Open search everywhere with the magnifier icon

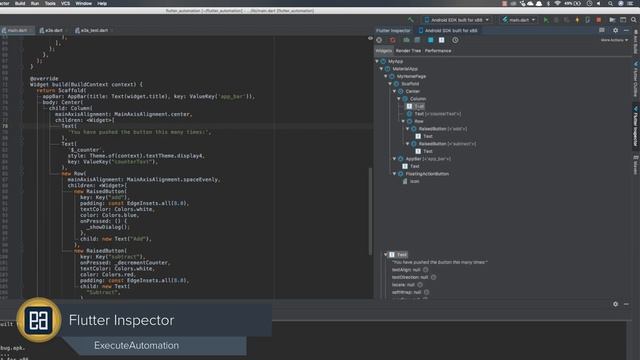(x=633, y=20)
